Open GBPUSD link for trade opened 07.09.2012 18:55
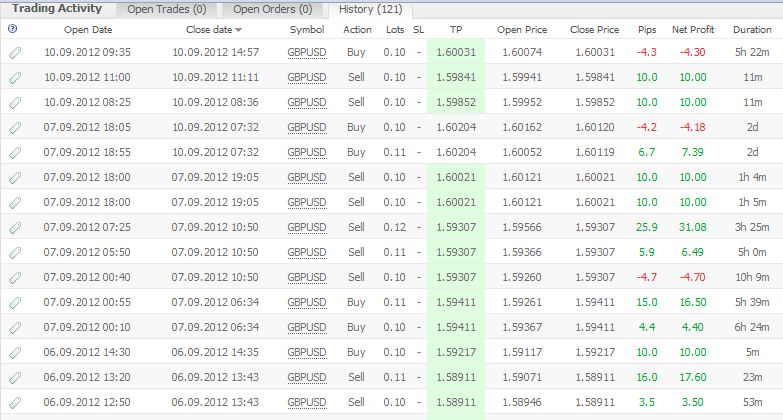 tap(307, 152)
